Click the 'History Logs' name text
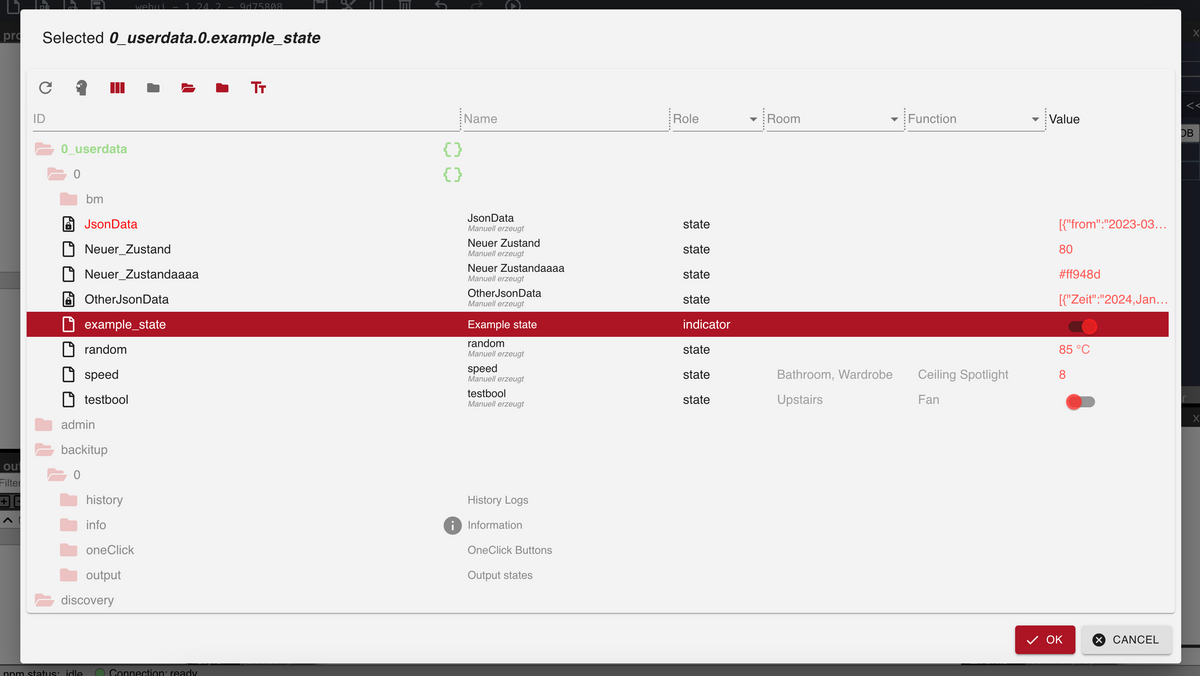1200x676 pixels. [x=497, y=500]
